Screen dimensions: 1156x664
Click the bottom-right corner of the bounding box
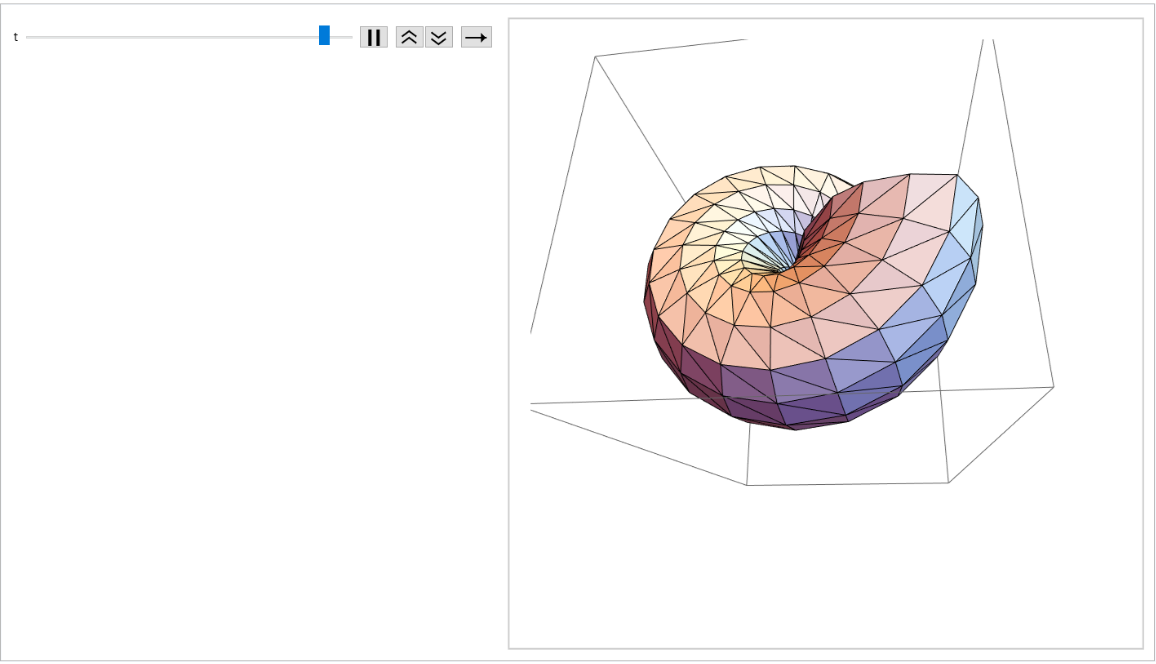[948, 482]
